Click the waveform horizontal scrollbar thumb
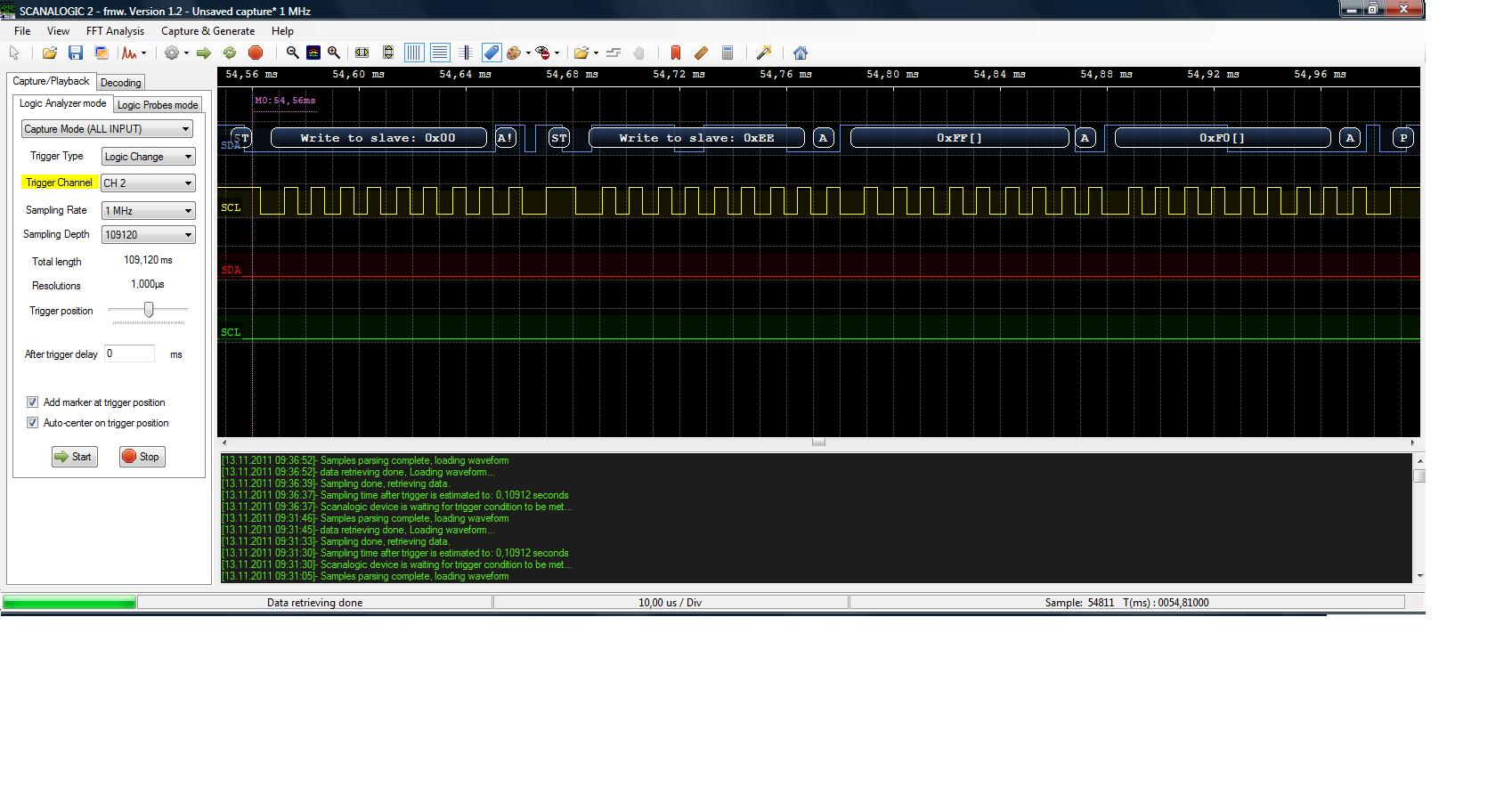 point(818,443)
